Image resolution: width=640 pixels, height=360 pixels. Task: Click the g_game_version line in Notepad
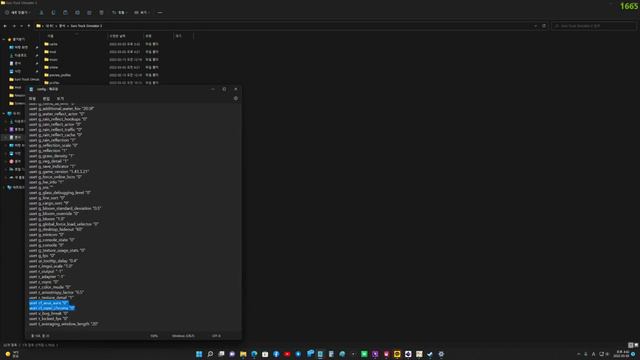click(59, 172)
